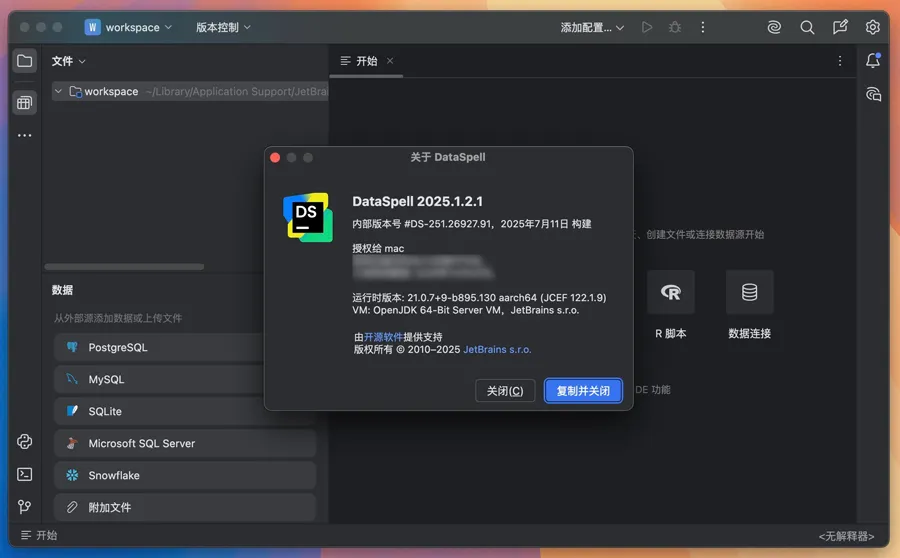
Task: Open the AI Assistant chat icon
Action: pos(873,94)
